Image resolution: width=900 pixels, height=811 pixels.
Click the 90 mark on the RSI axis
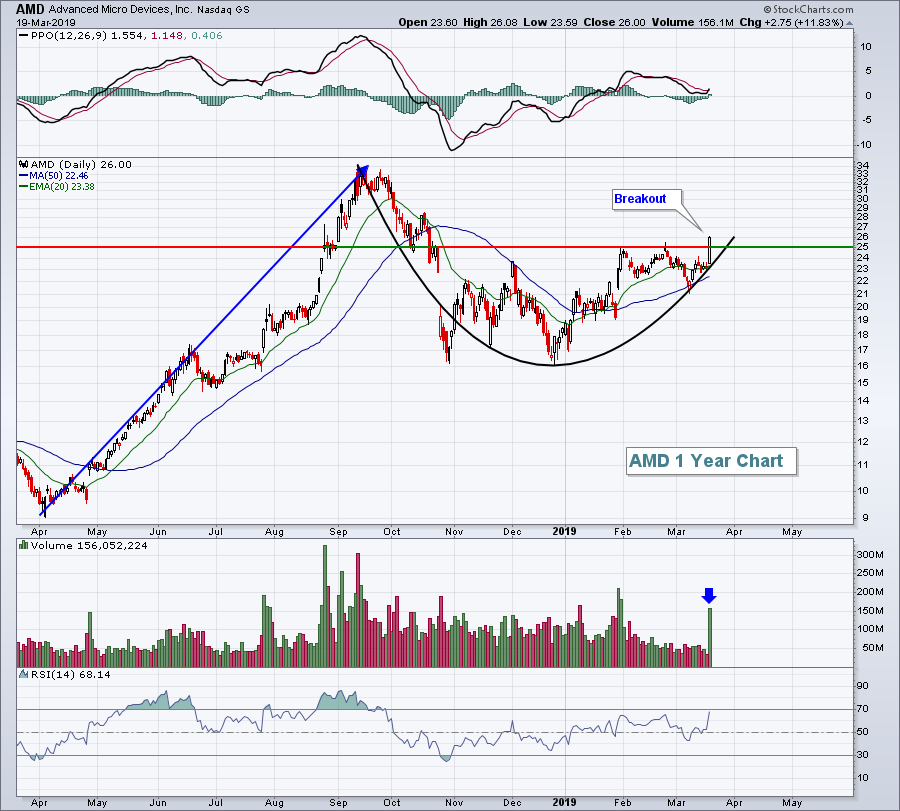click(863, 686)
